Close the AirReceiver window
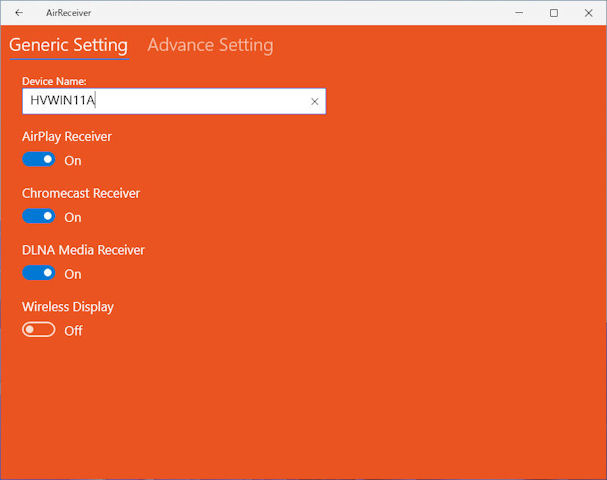607x480 pixels. (x=588, y=13)
